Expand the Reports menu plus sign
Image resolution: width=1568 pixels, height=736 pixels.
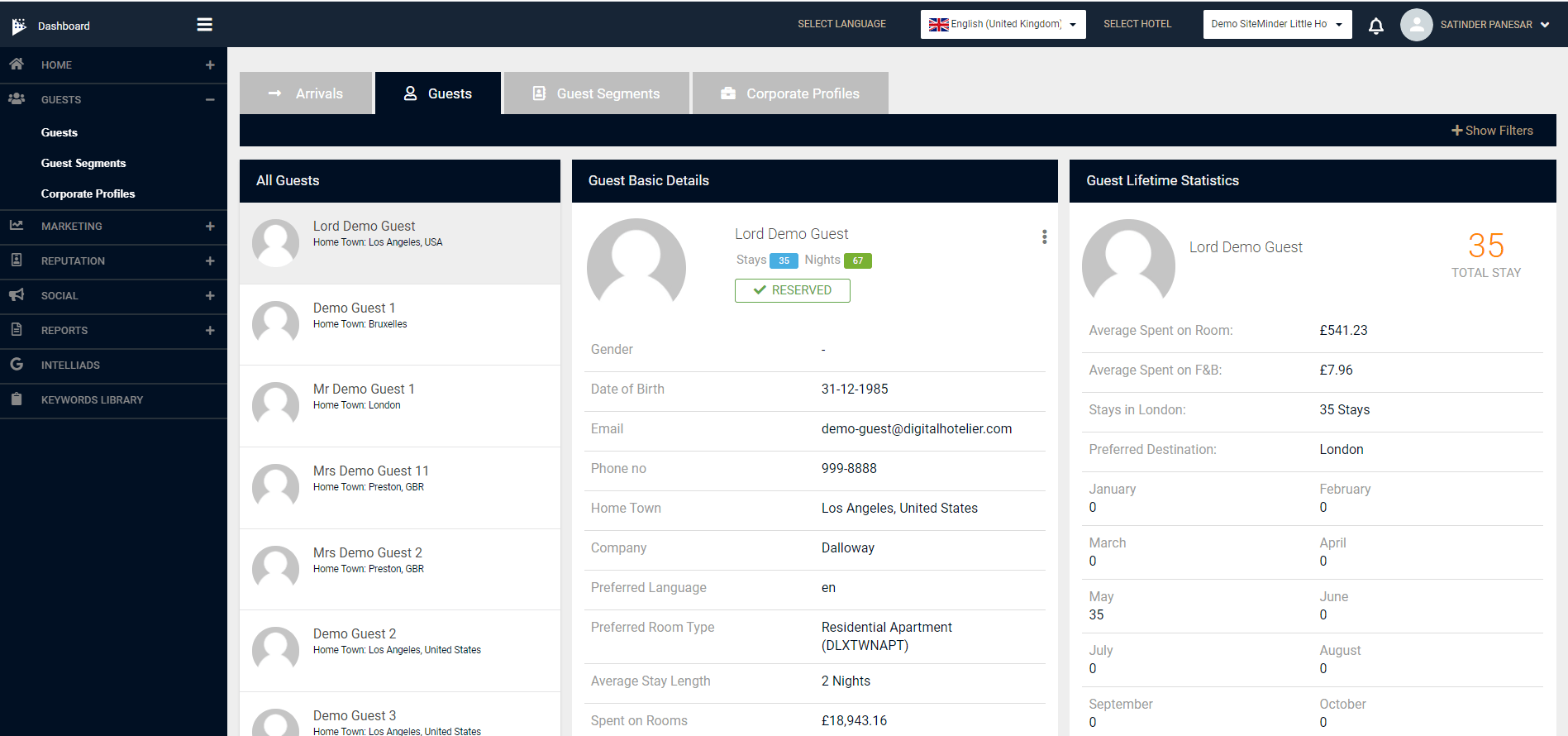coord(210,330)
